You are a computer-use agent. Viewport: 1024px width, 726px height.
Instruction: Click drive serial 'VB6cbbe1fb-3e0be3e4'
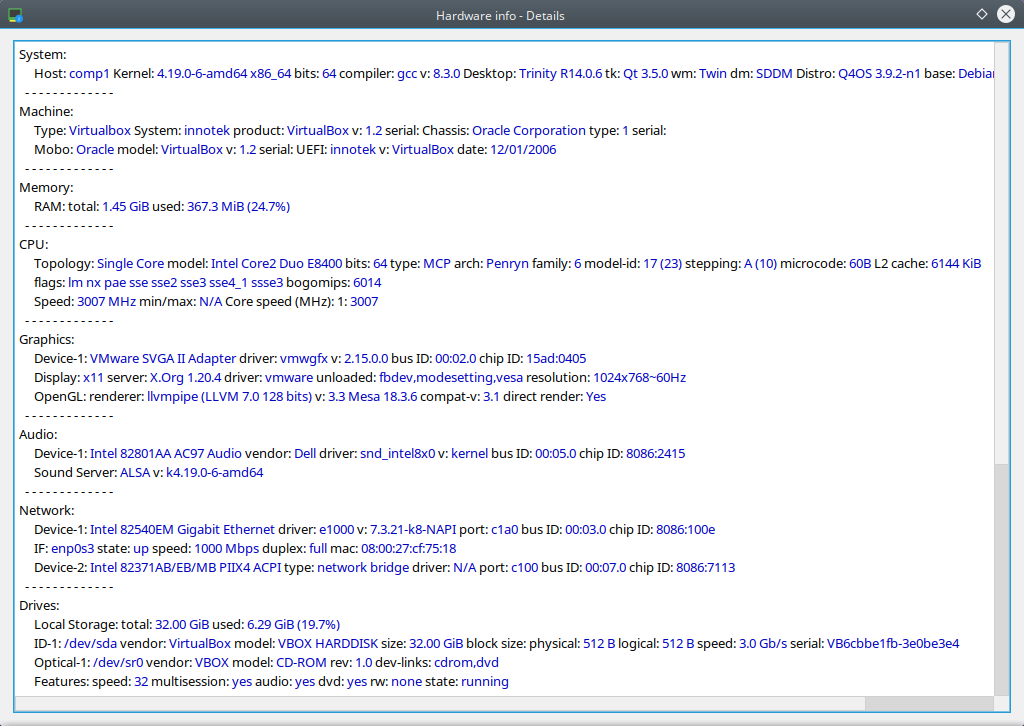click(x=893, y=644)
